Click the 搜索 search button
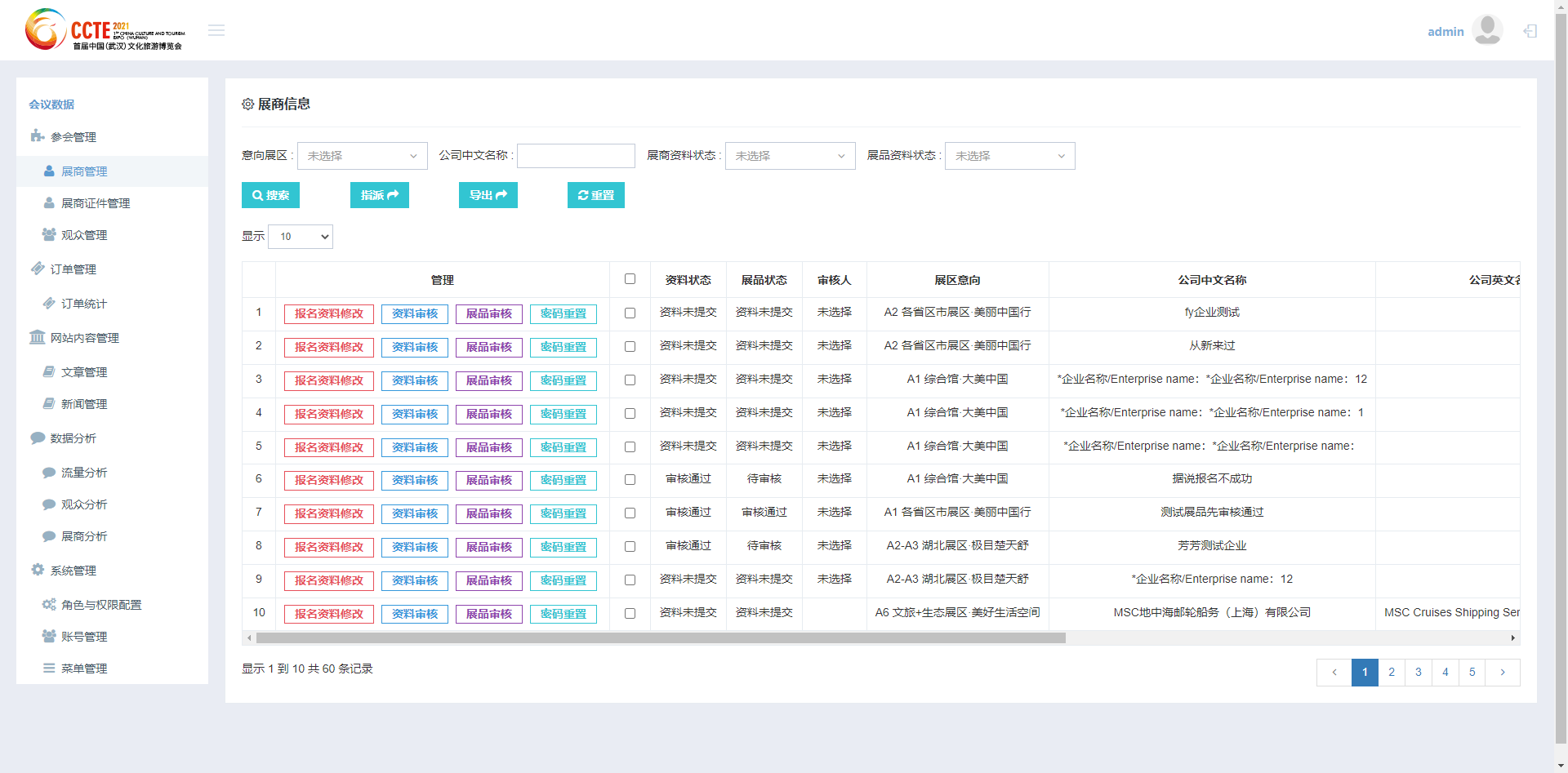Viewport: 1568px width, 773px height. click(x=270, y=195)
